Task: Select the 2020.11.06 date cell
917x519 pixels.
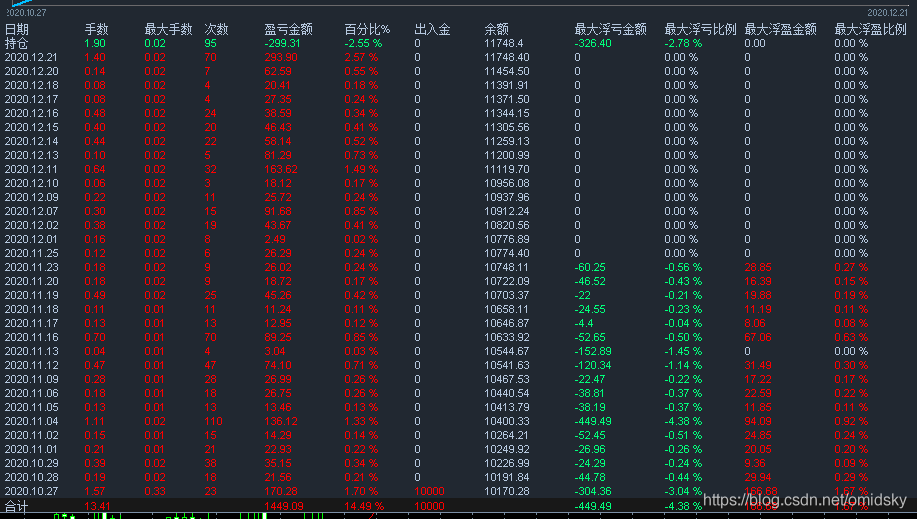Action: click(31, 394)
